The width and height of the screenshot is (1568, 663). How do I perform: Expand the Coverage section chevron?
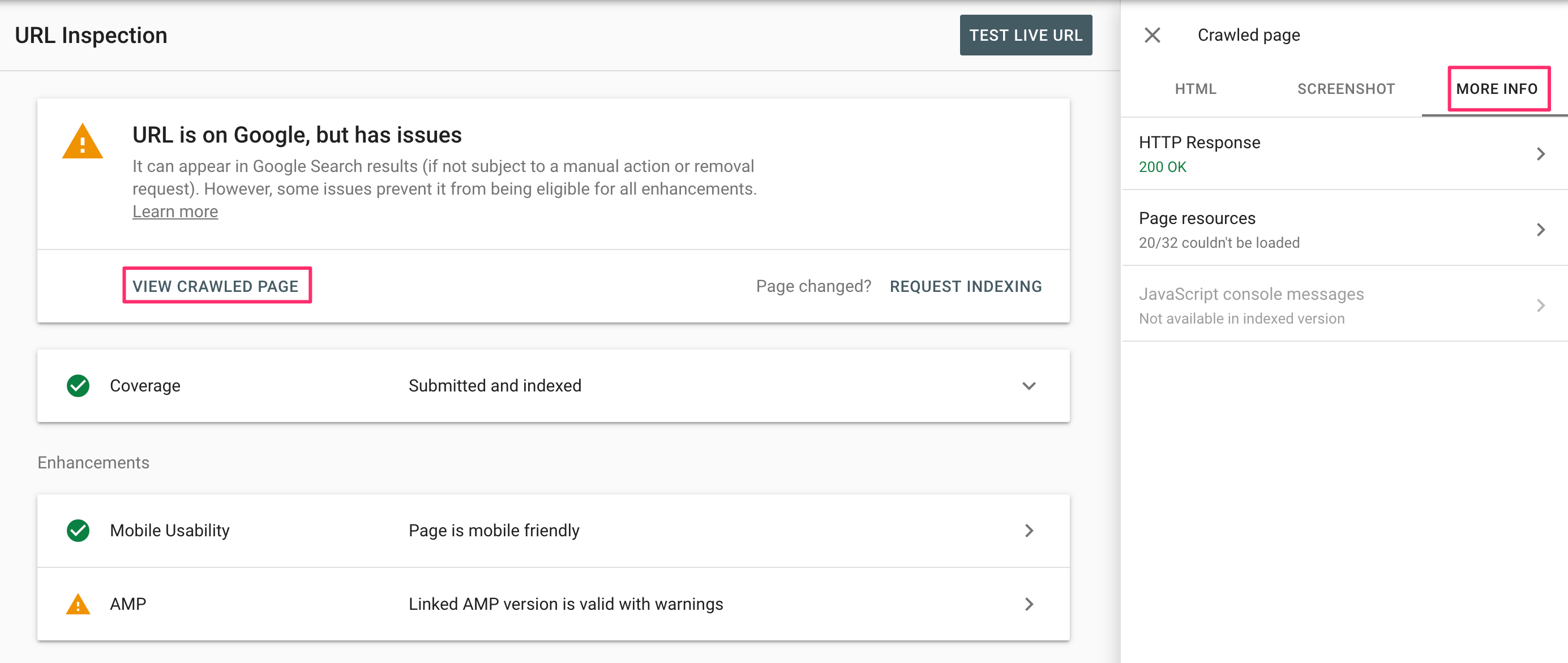pos(1029,386)
